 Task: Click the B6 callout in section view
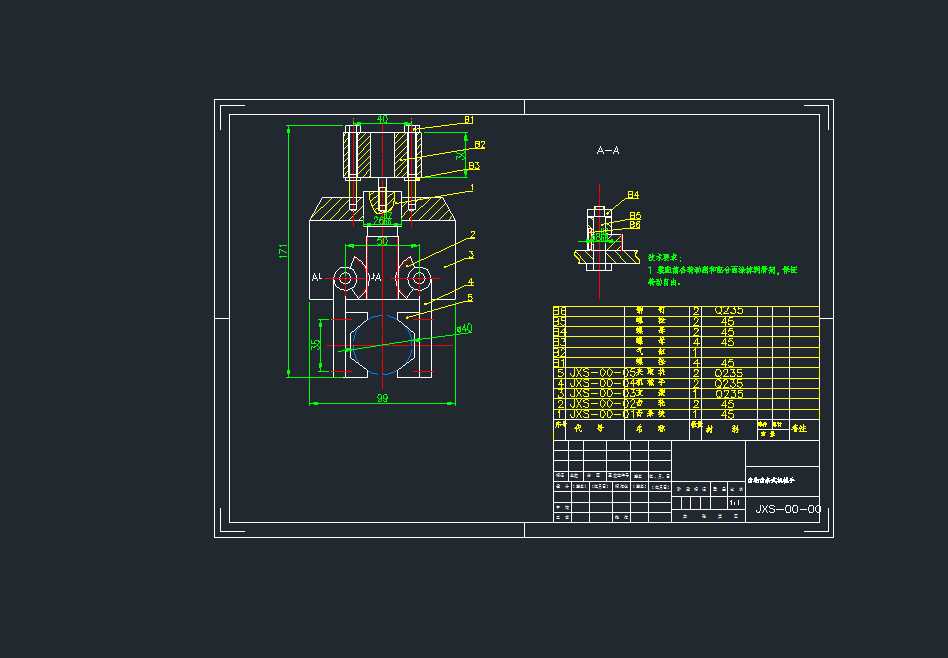pyautogui.click(x=635, y=224)
